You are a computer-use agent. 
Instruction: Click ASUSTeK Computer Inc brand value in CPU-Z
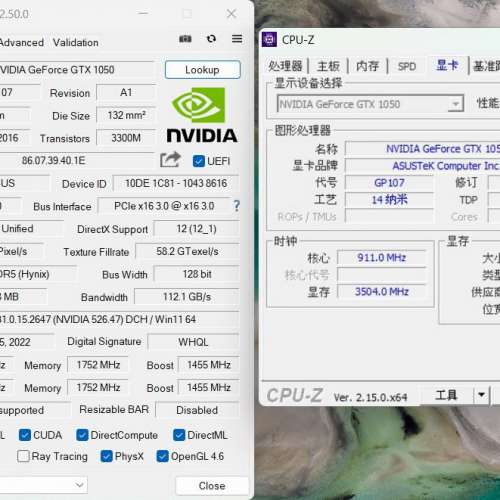click(423, 166)
